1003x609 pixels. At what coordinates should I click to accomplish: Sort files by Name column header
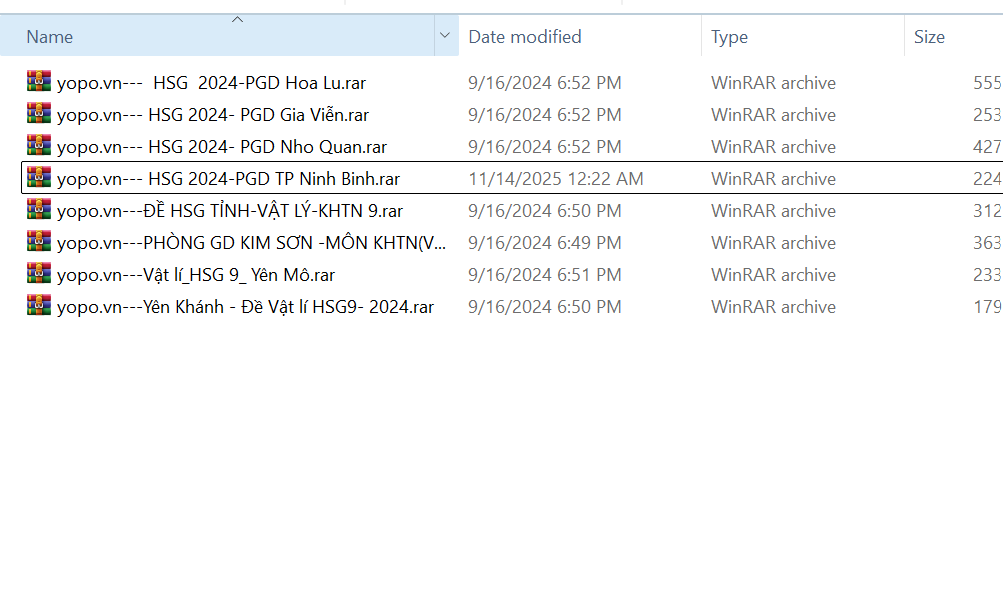[x=50, y=37]
